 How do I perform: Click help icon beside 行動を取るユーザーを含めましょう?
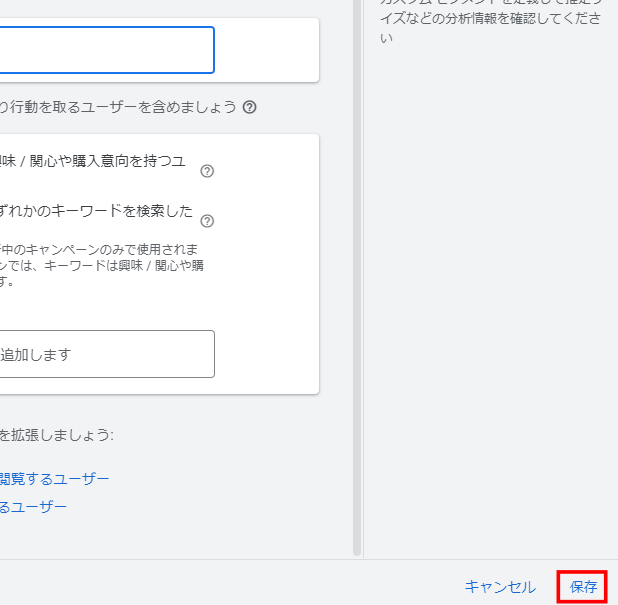[250, 107]
